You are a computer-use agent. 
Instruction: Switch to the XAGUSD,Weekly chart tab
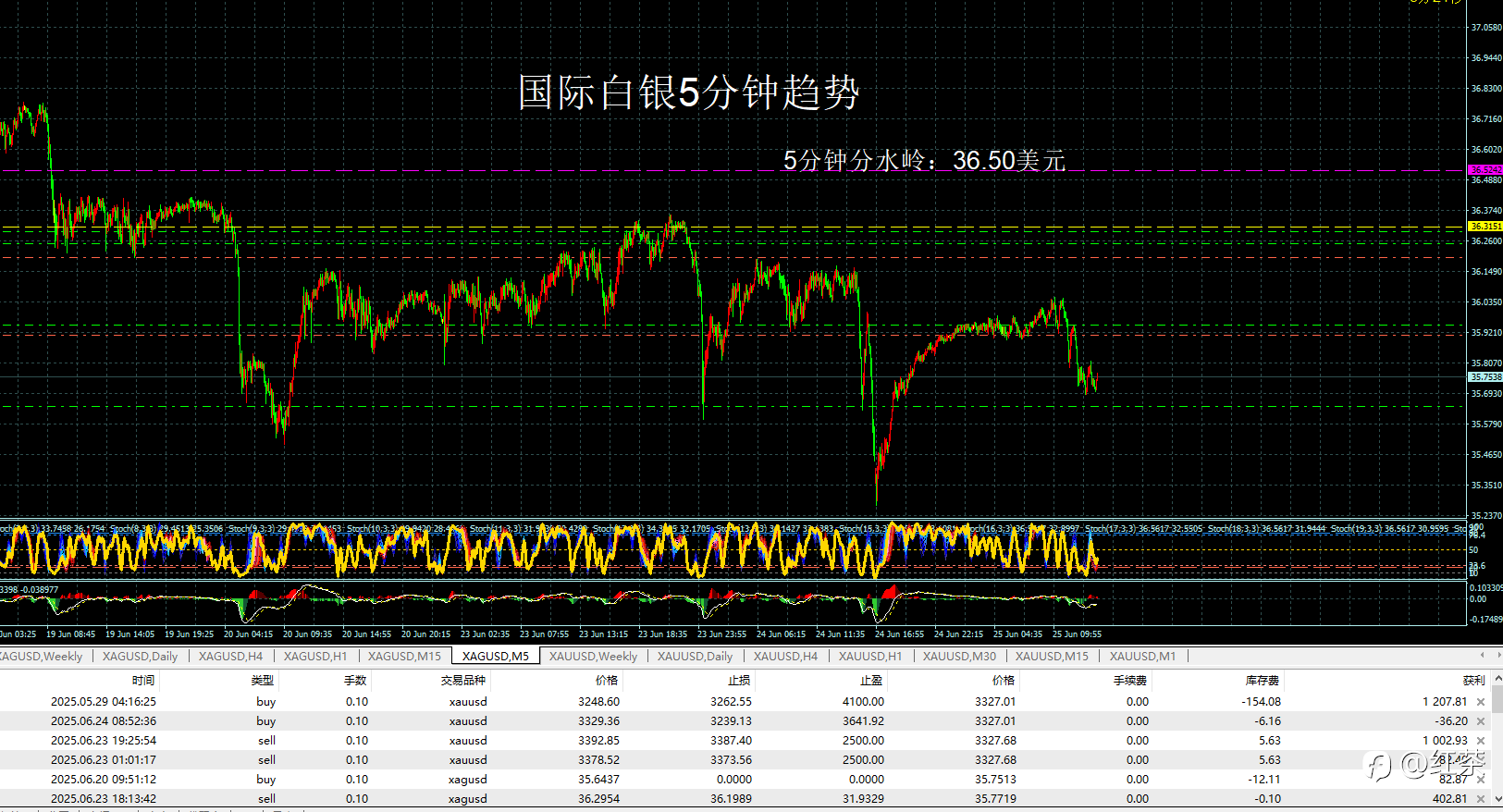43,656
